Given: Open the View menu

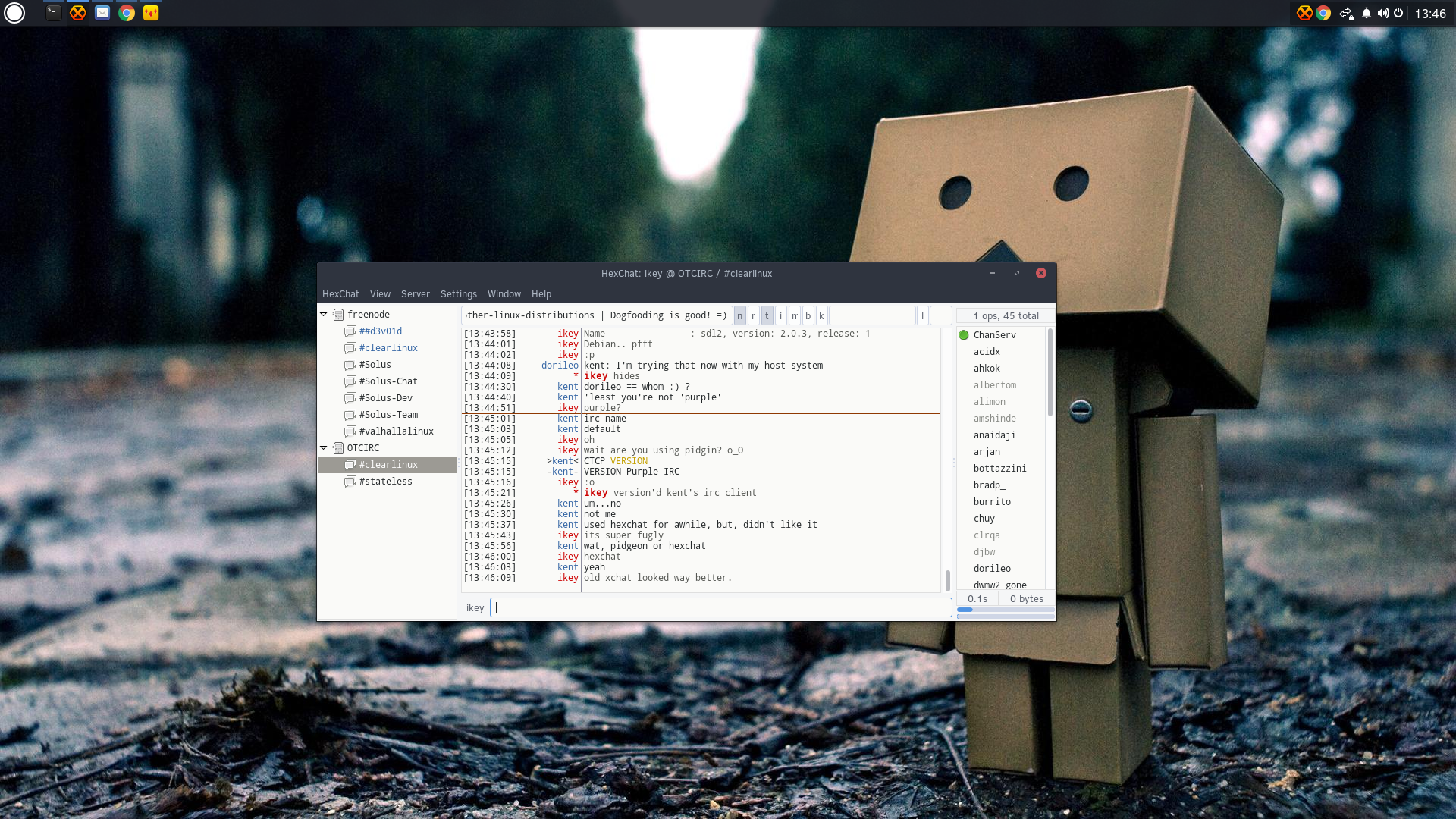Looking at the screenshot, I should 380,294.
